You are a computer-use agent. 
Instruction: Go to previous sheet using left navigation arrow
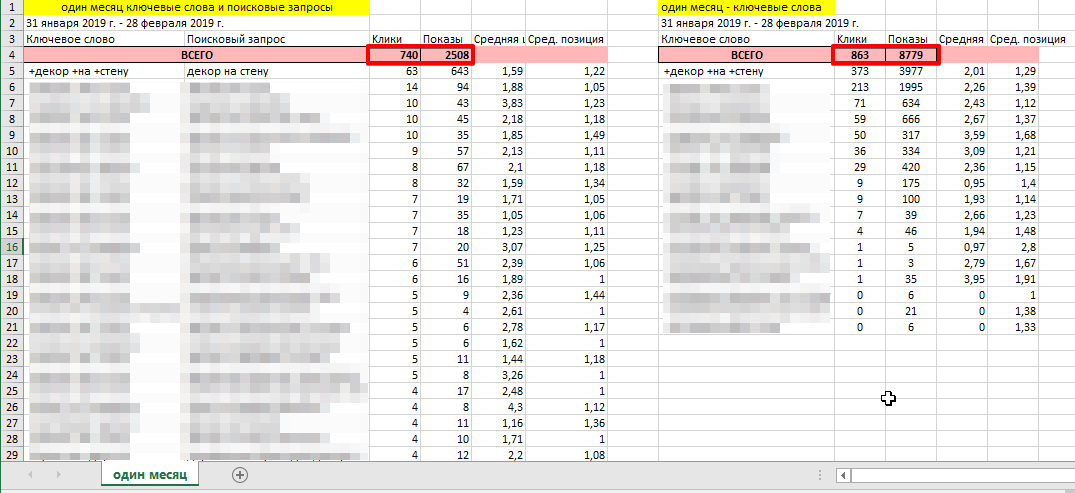[x=30, y=474]
